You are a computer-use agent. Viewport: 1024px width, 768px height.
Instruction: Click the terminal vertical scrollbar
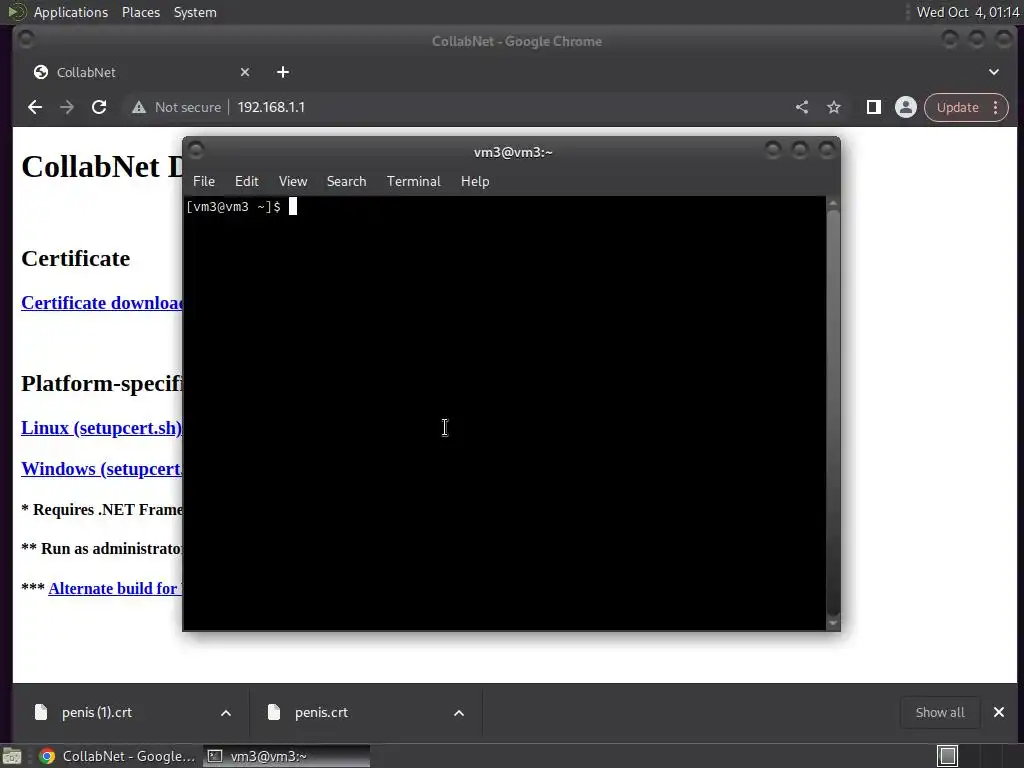coord(833,413)
